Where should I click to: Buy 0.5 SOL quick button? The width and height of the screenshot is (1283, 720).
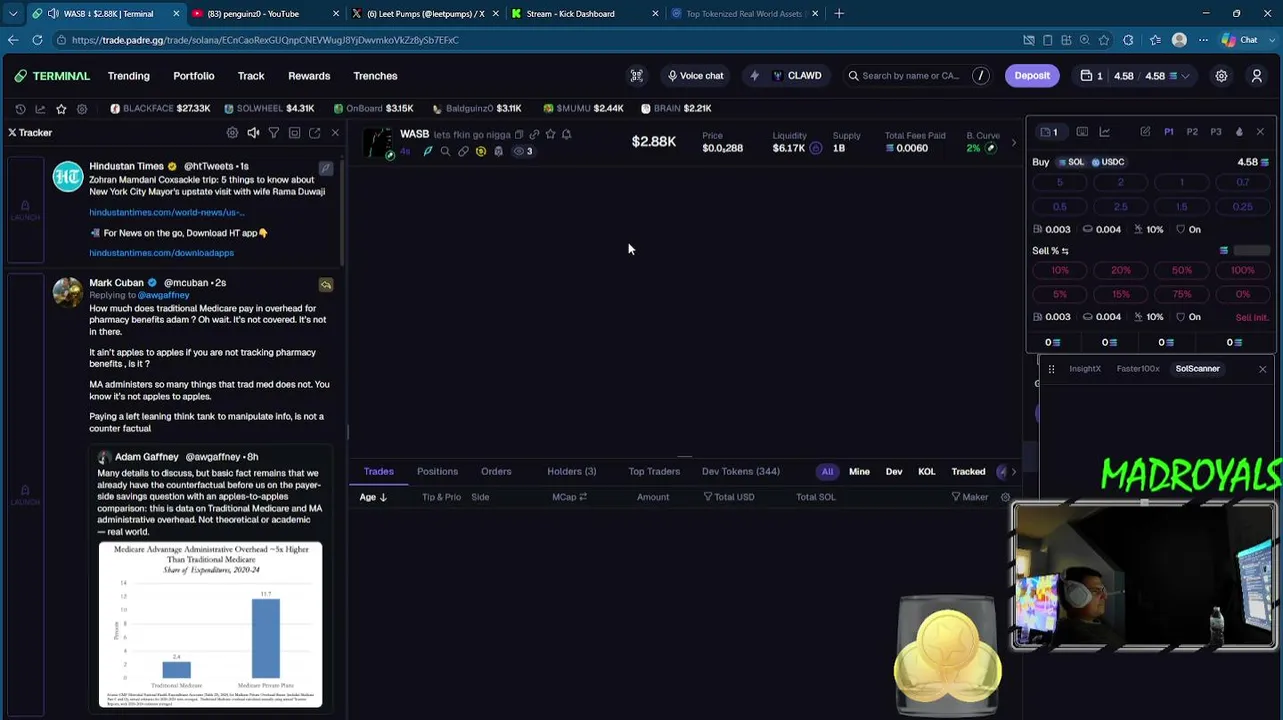point(1060,207)
